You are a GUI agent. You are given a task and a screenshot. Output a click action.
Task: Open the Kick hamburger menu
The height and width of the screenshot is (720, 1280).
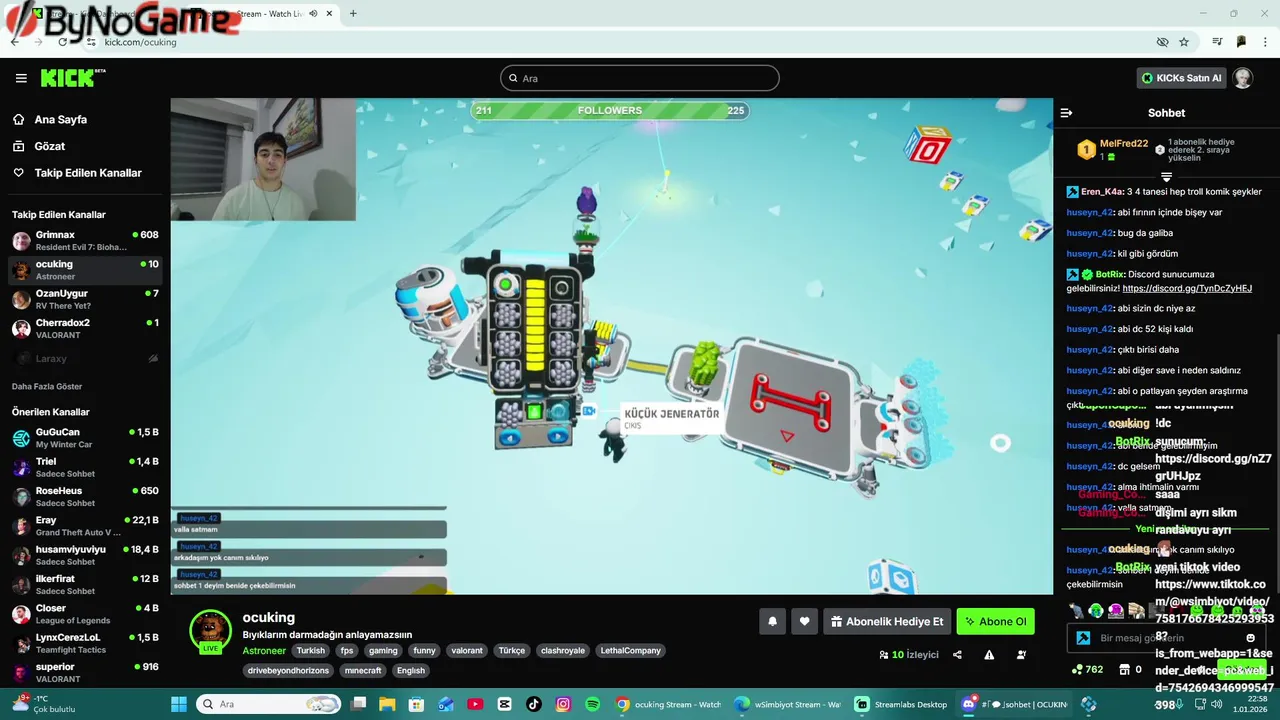(21, 78)
